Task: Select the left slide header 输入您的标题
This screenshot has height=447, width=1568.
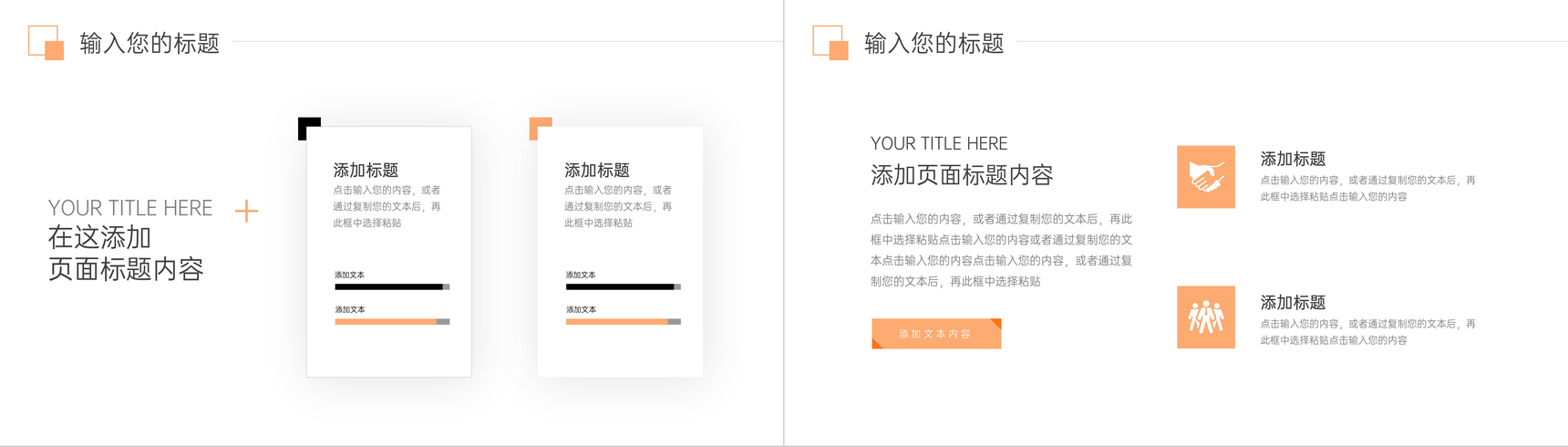Action: pyautogui.click(x=150, y=43)
